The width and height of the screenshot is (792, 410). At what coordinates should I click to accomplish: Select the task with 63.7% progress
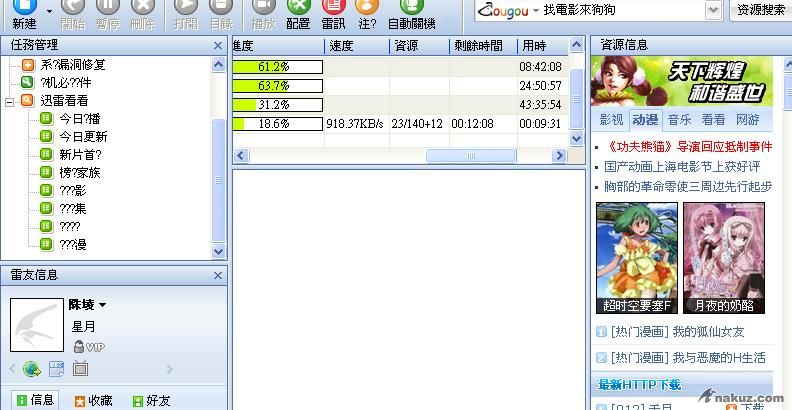click(400, 86)
